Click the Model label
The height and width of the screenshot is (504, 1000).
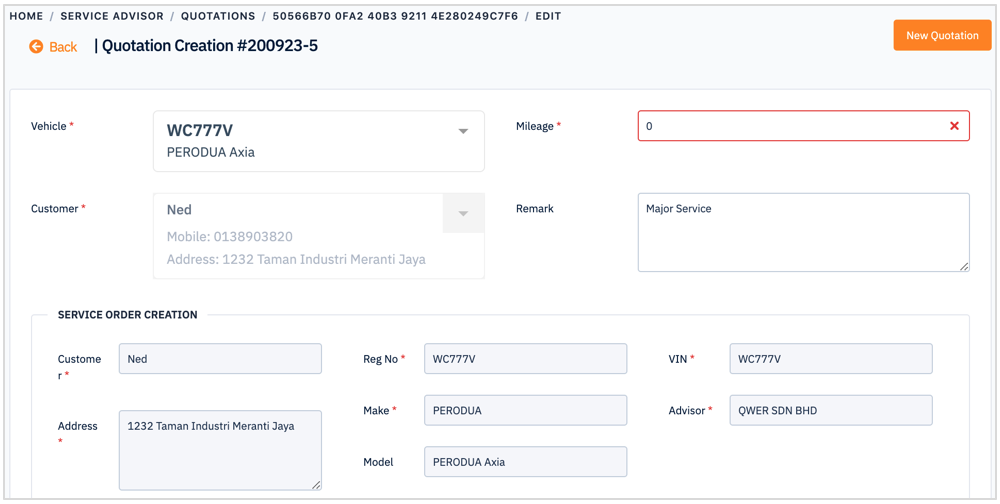coord(378,462)
